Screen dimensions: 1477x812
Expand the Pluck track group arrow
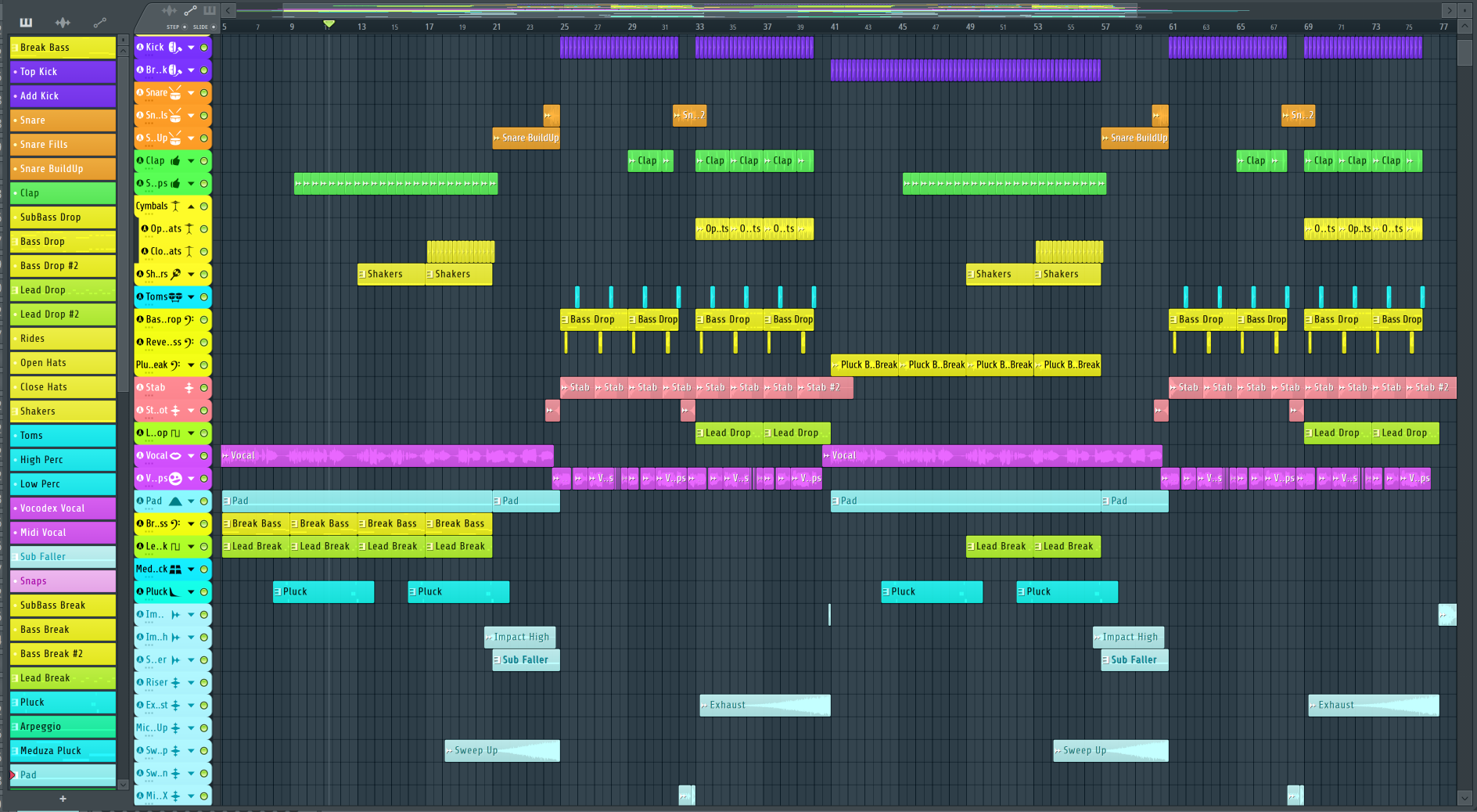pyautogui.click(x=191, y=591)
